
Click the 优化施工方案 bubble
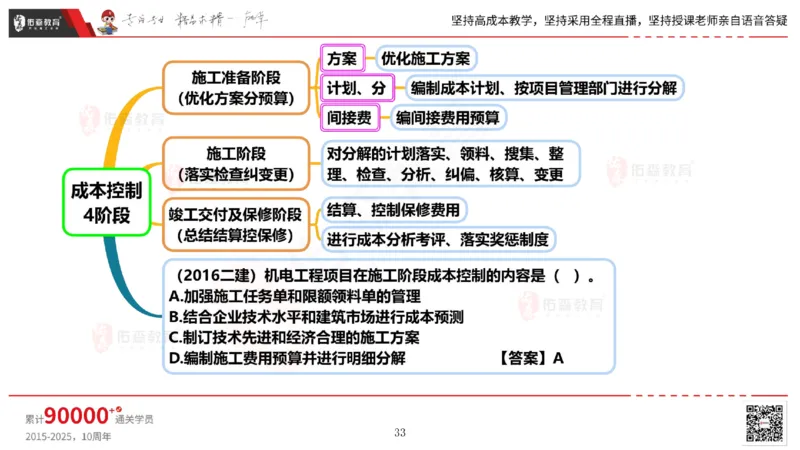(x=426, y=59)
